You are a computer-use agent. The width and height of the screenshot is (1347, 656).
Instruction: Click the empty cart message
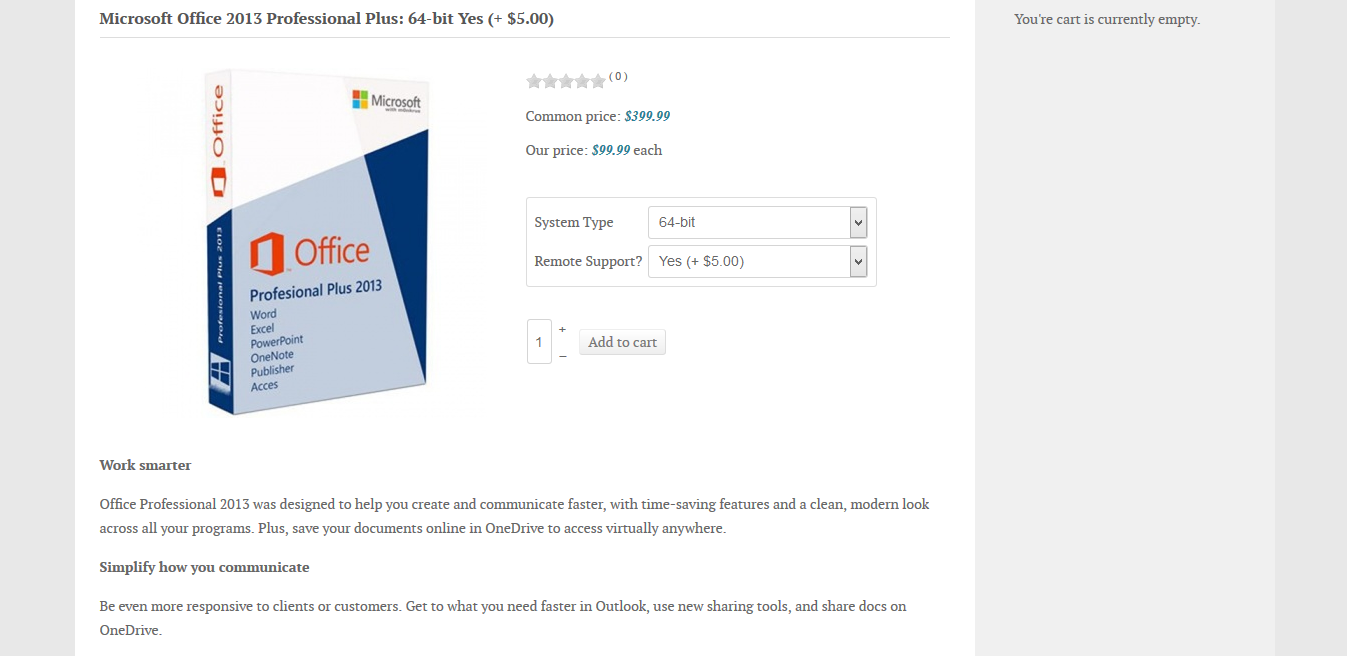point(1107,19)
